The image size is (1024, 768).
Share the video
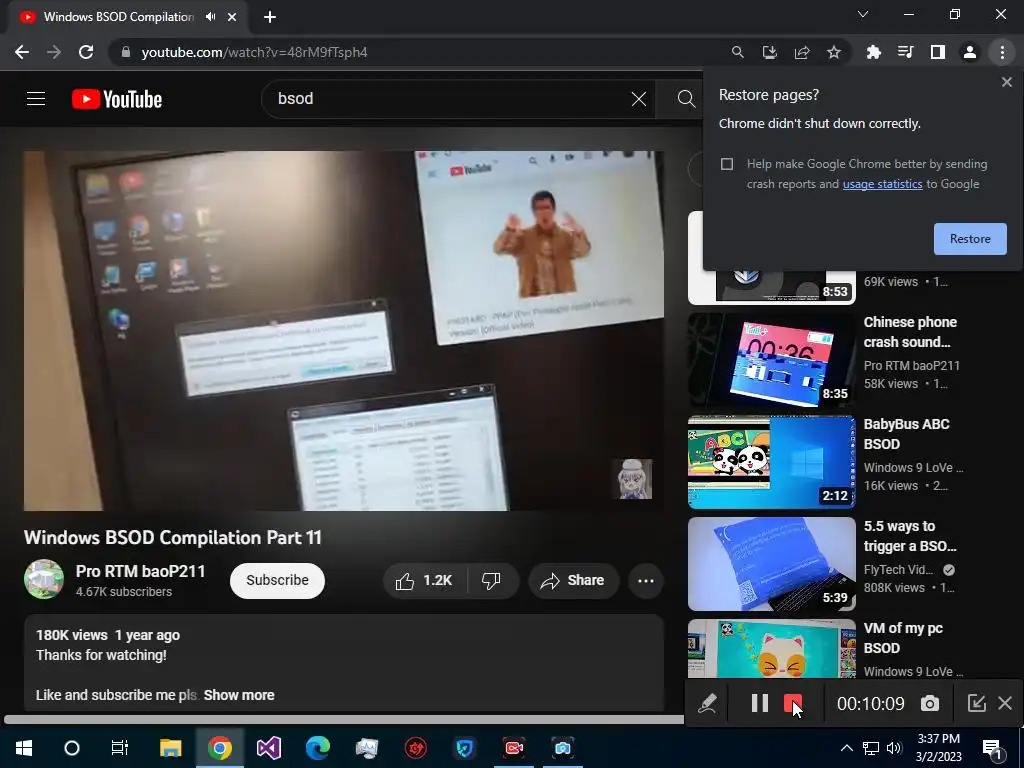click(573, 581)
